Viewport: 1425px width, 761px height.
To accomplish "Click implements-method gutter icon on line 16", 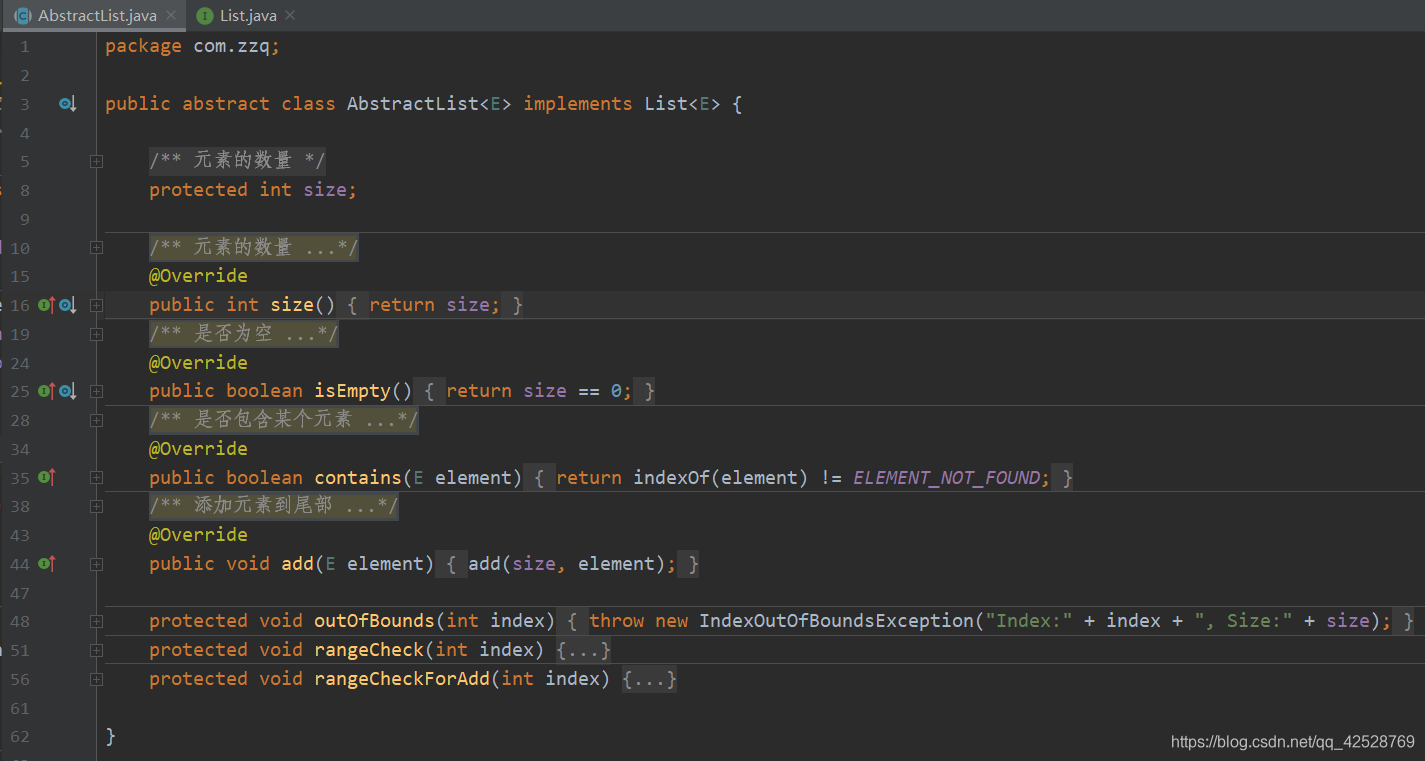I will (46, 305).
